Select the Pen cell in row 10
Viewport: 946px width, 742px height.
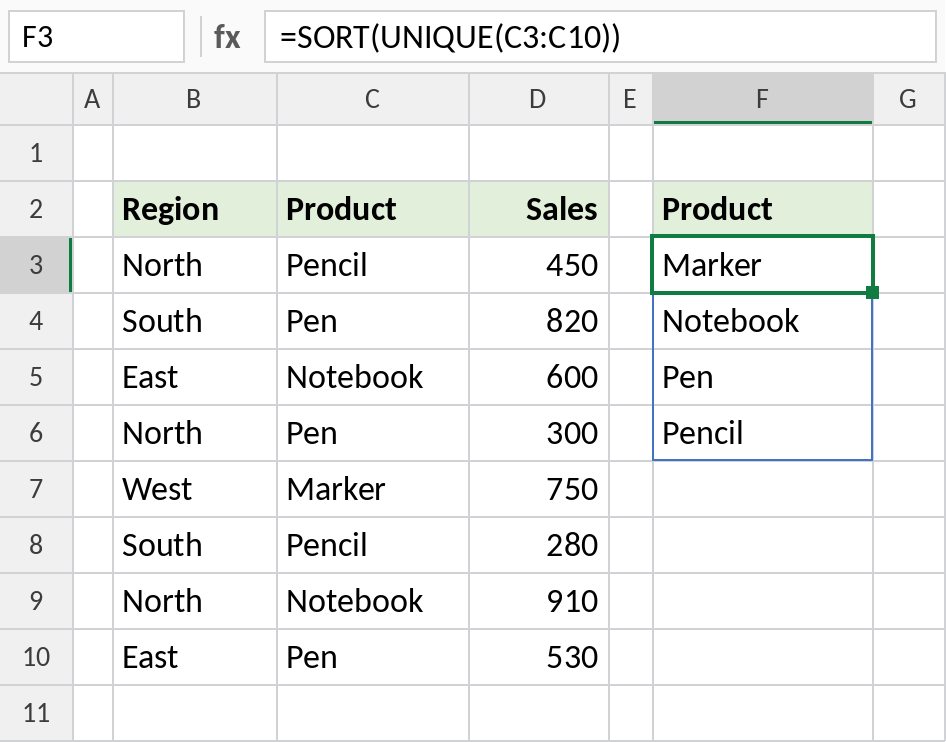373,657
